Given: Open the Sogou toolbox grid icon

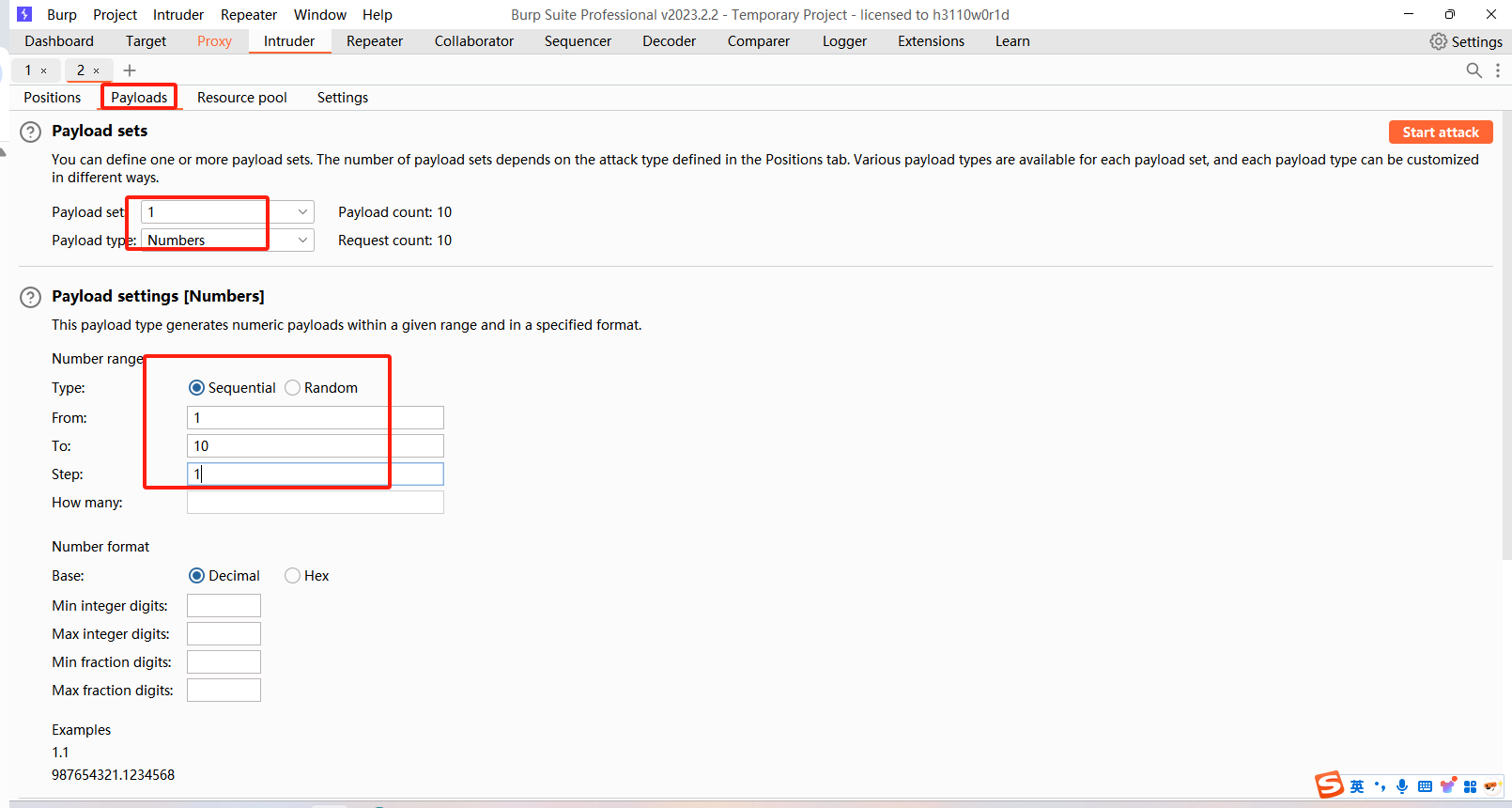Looking at the screenshot, I should pyautogui.click(x=1470, y=786).
